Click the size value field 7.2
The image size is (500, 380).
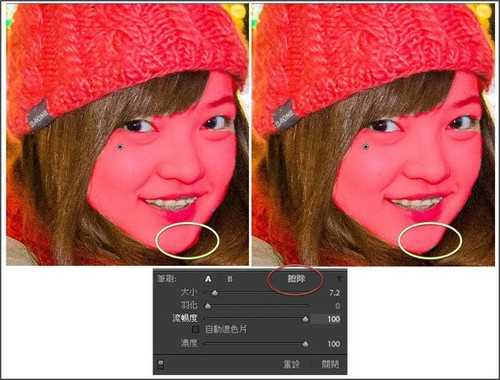pyautogui.click(x=334, y=293)
